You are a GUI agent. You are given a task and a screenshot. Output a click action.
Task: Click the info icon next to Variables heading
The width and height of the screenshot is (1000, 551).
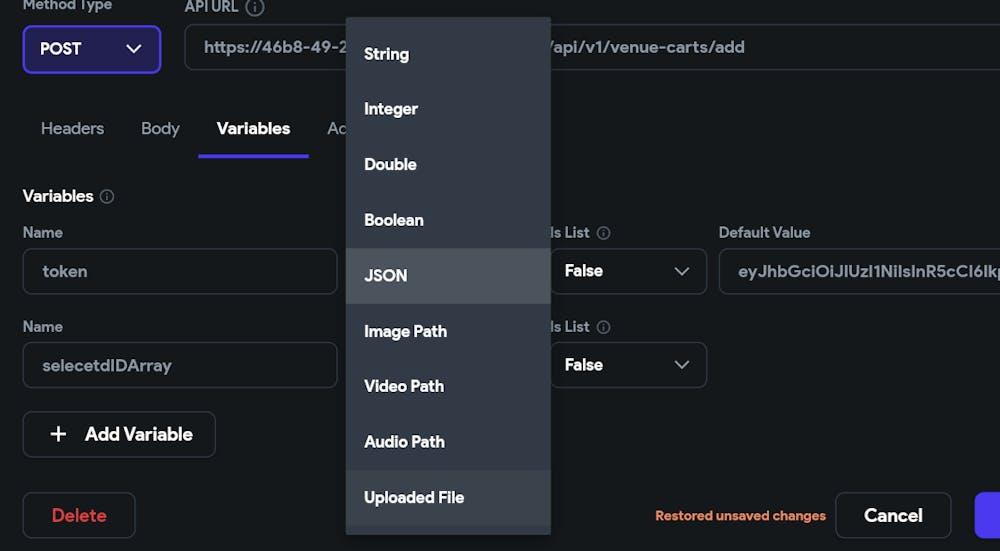[x=107, y=196]
